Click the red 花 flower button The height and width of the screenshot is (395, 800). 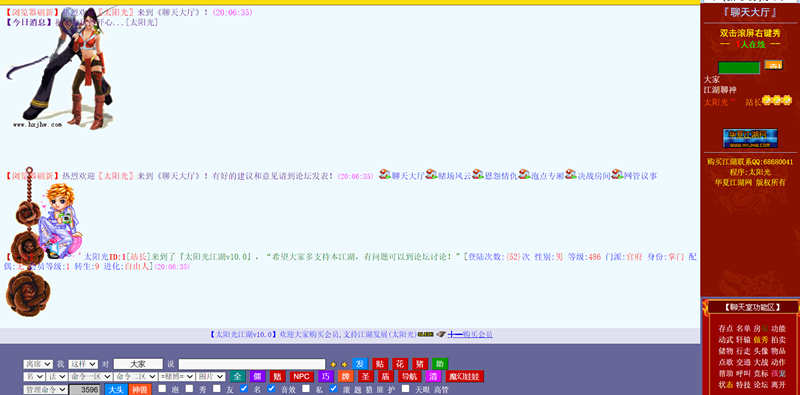coord(400,364)
